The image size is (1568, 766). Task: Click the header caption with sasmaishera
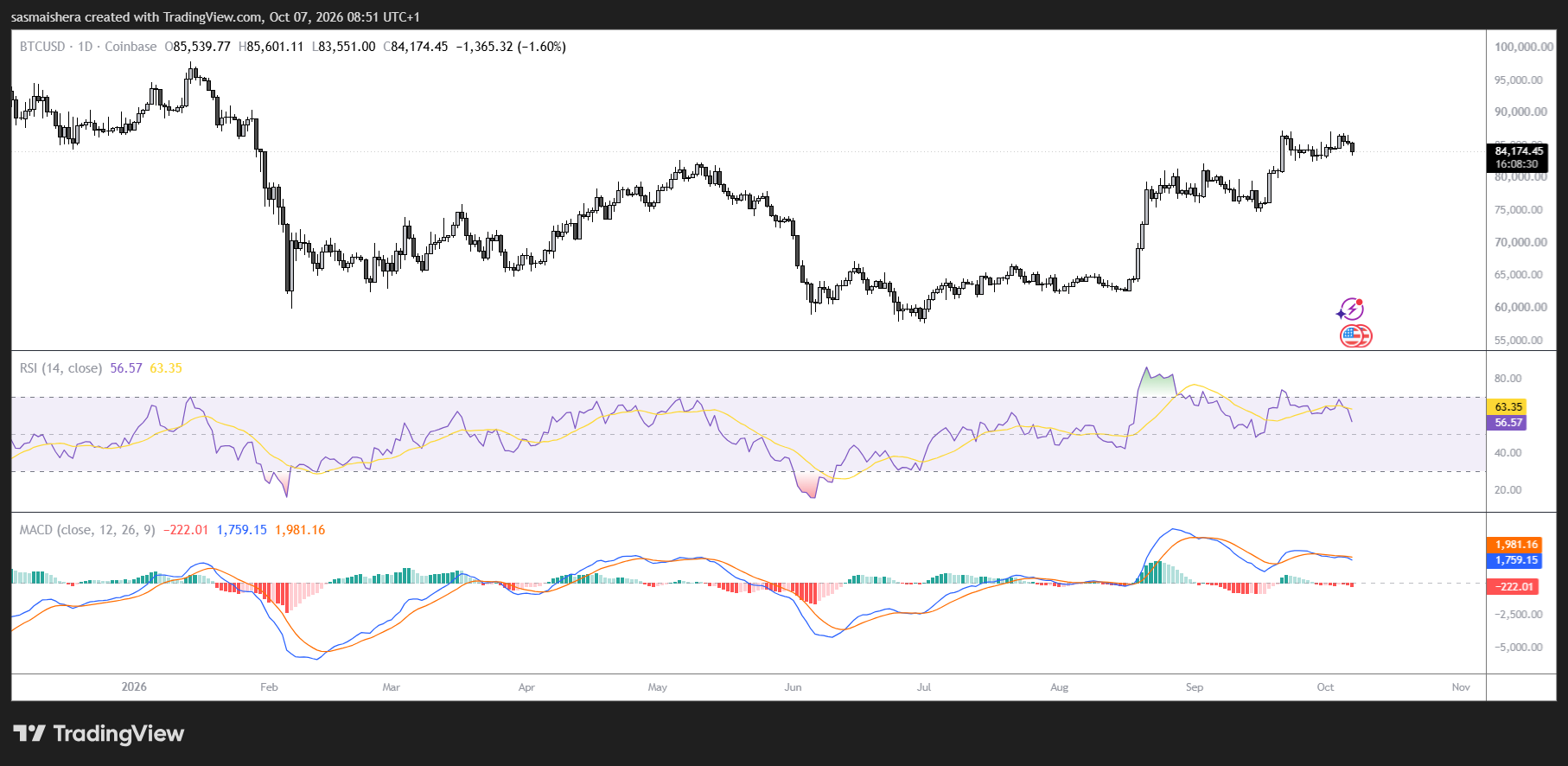[x=215, y=16]
